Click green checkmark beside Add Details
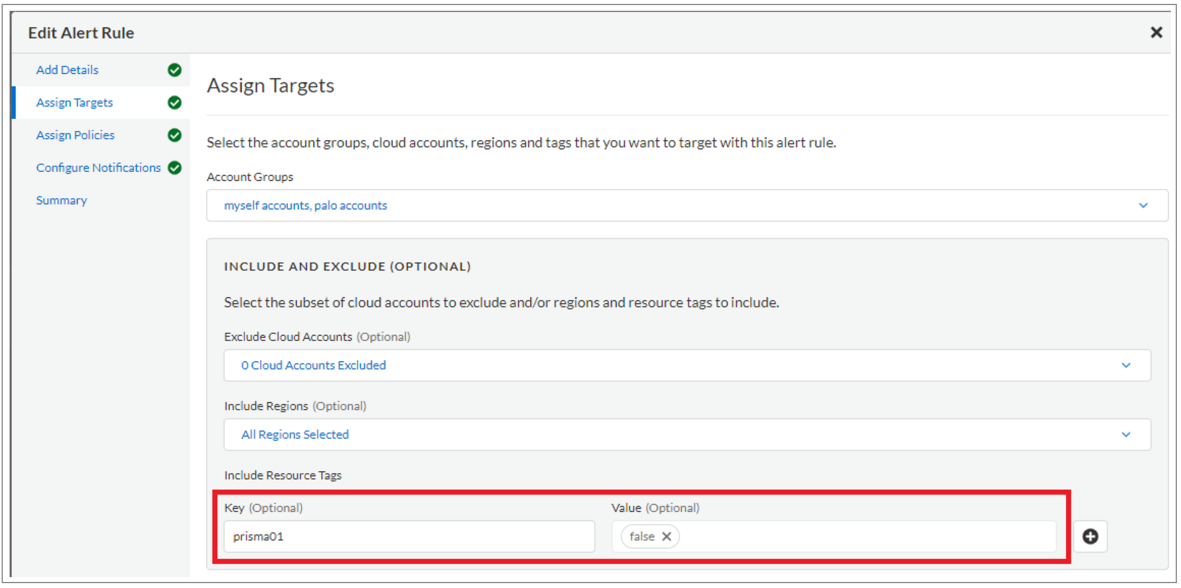This screenshot has width=1181, height=588. [175, 70]
